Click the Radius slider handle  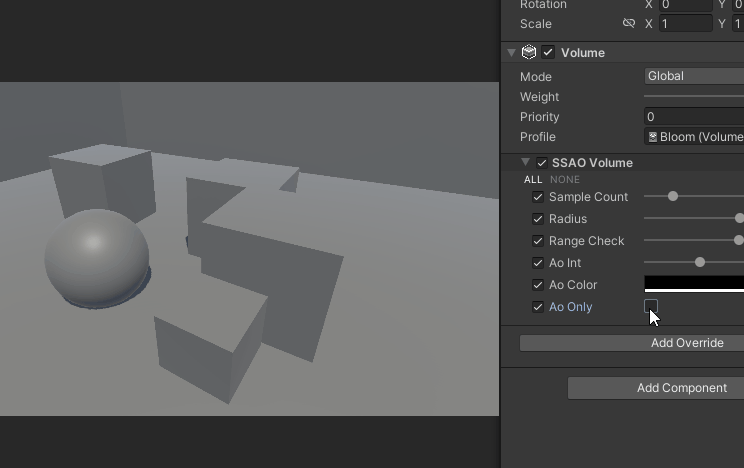tap(739, 218)
